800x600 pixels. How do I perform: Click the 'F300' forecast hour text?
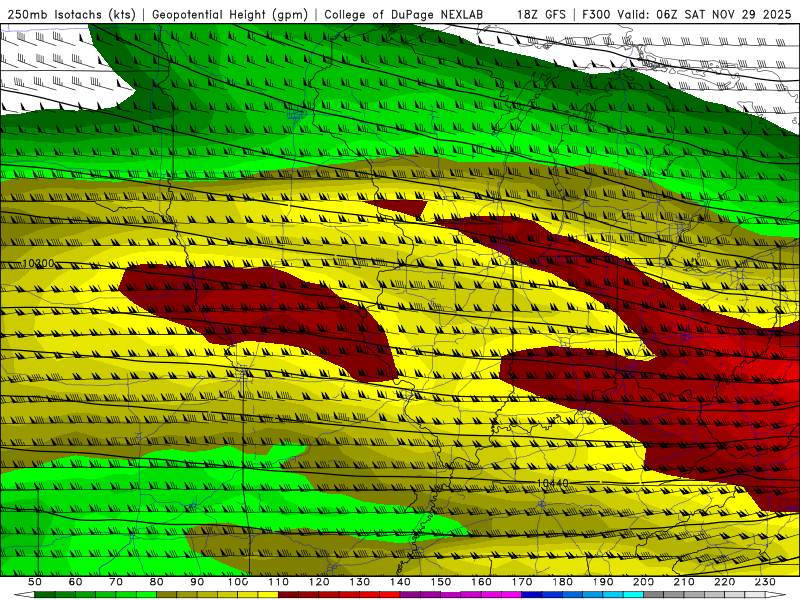click(x=596, y=14)
